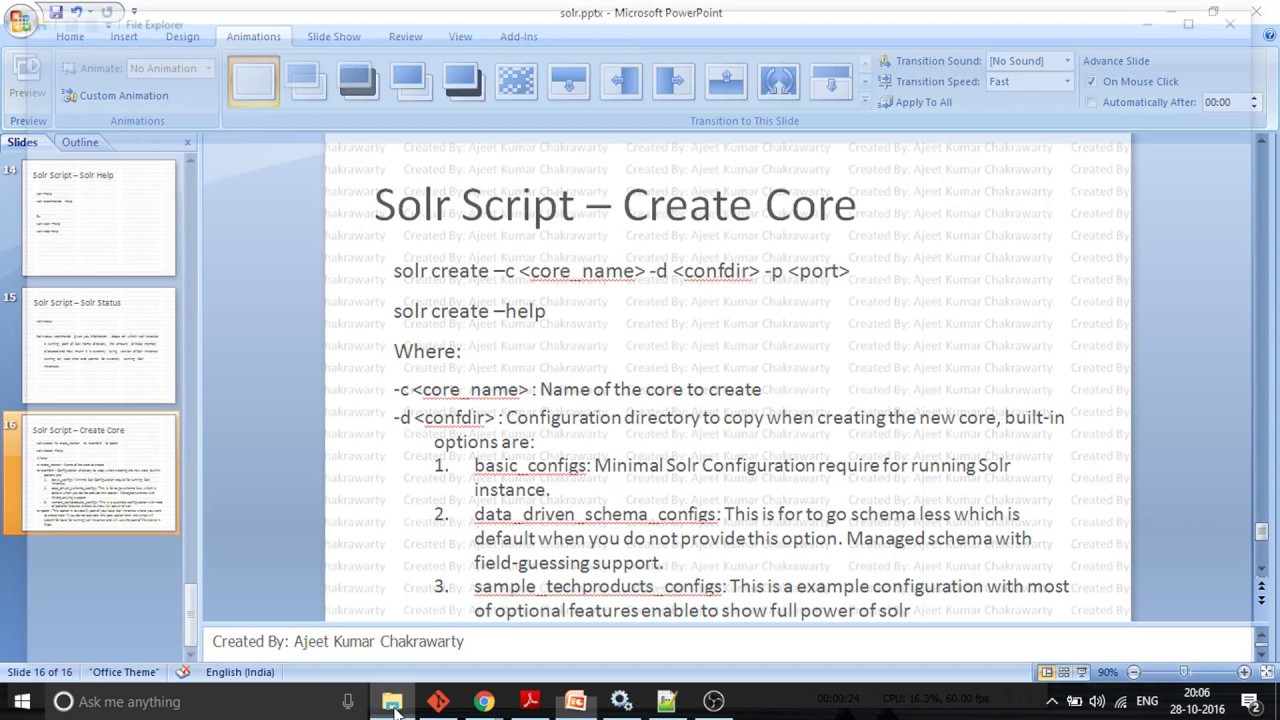This screenshot has width=1280, height=720.
Task: Undo last action in Quick Access toolbar
Action: point(76,12)
